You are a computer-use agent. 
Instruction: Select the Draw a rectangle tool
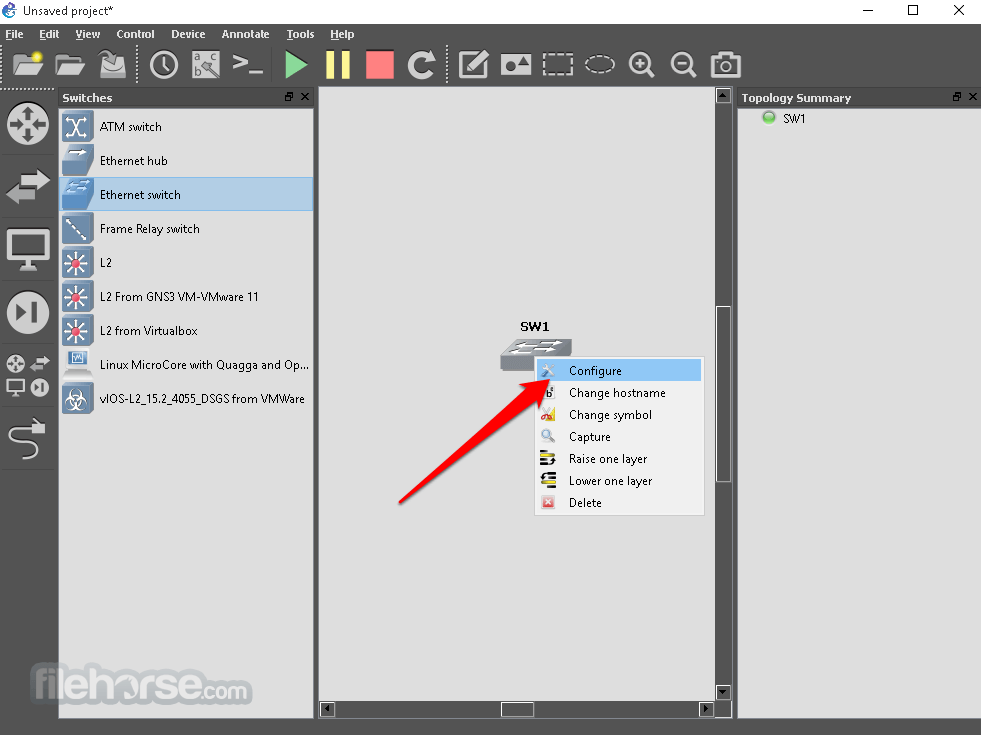(x=557, y=64)
